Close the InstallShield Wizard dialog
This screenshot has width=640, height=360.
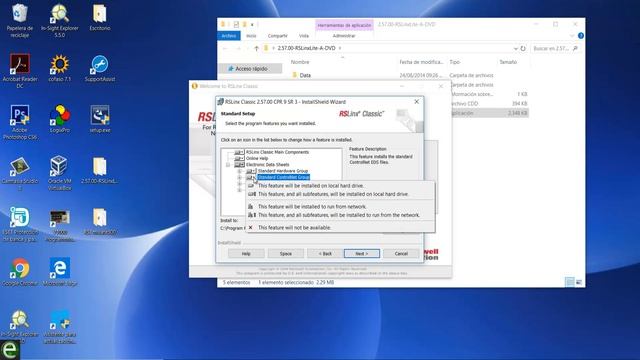(x=416, y=102)
